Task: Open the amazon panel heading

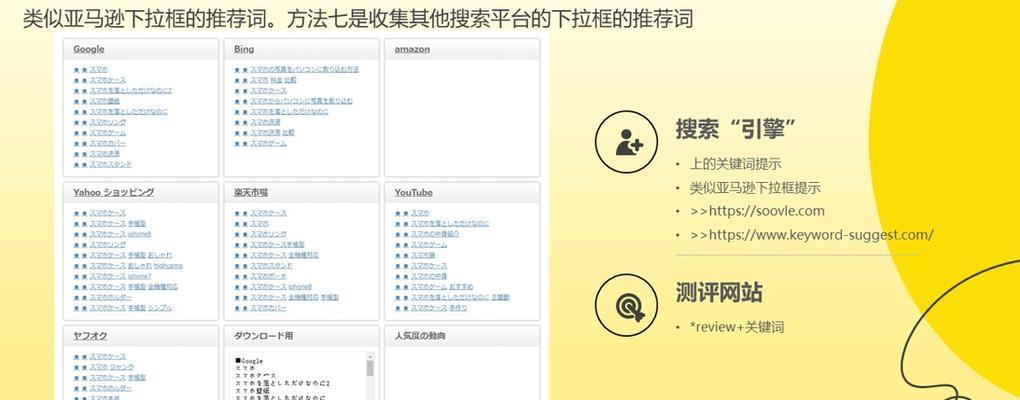Action: [x=412, y=49]
